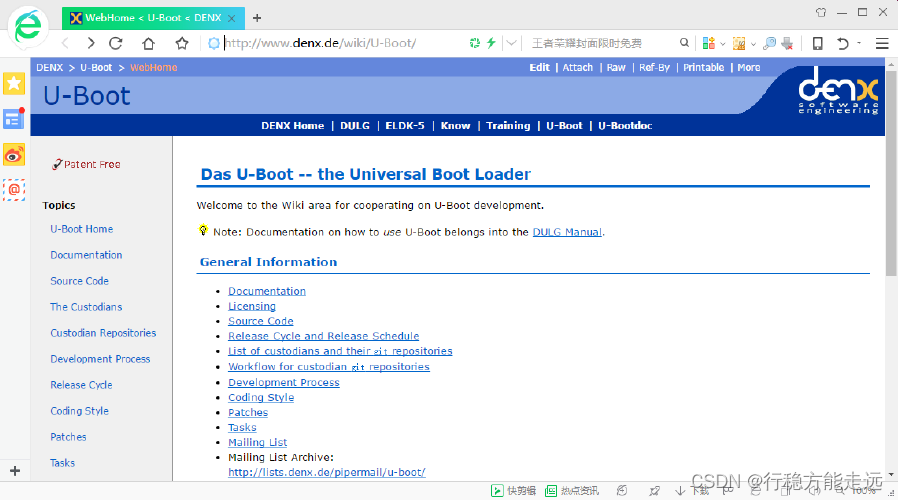This screenshot has height=500, width=898.
Task: Open Know in the navigation bar
Action: (455, 125)
